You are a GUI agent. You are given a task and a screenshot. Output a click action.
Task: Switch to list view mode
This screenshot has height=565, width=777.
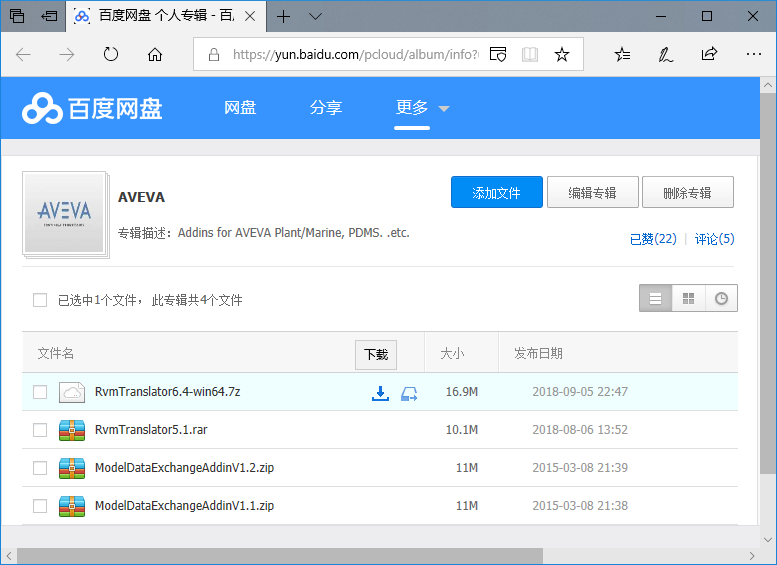tap(656, 298)
